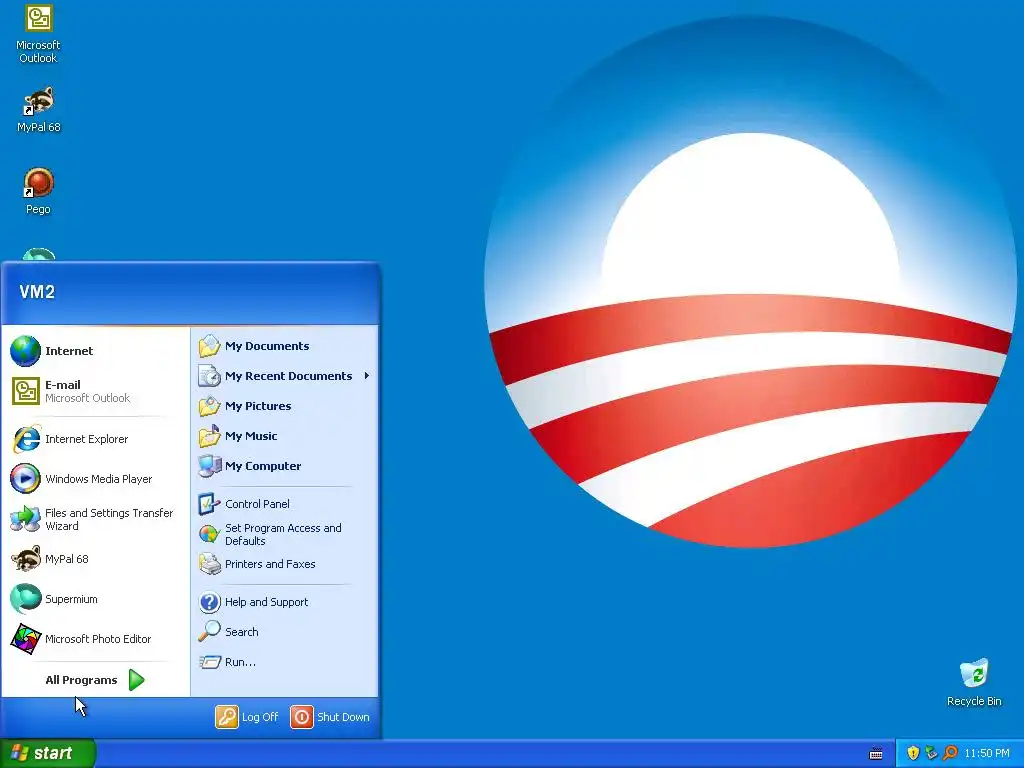Open Help and Support
Image resolution: width=1024 pixels, height=768 pixels.
click(x=285, y=602)
